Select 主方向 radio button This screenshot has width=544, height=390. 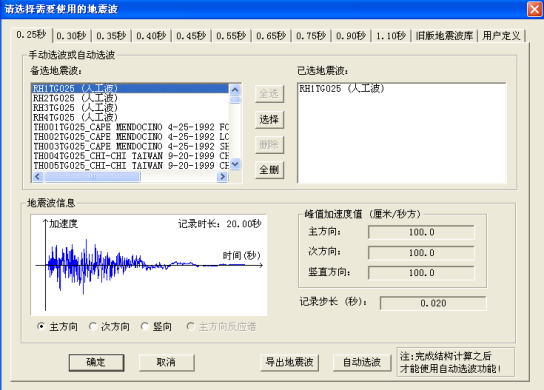(58, 327)
